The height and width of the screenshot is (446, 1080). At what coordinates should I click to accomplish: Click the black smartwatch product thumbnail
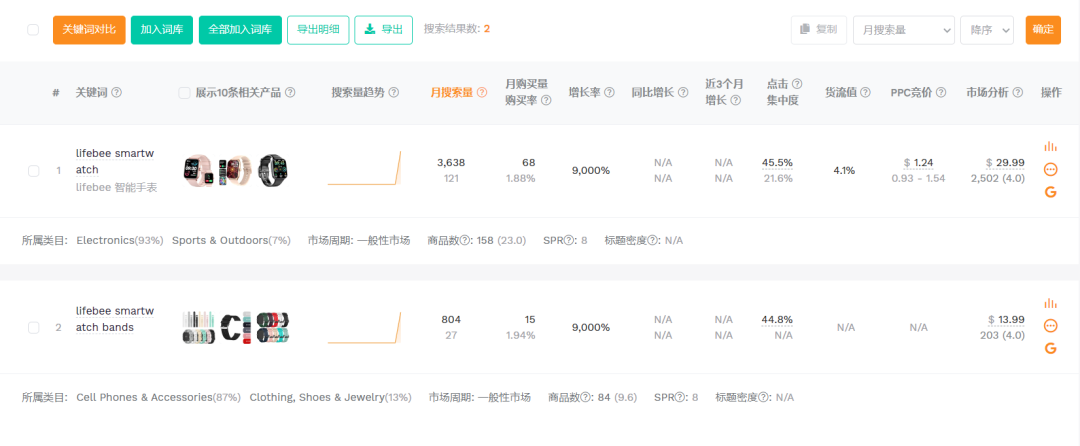click(x=271, y=169)
